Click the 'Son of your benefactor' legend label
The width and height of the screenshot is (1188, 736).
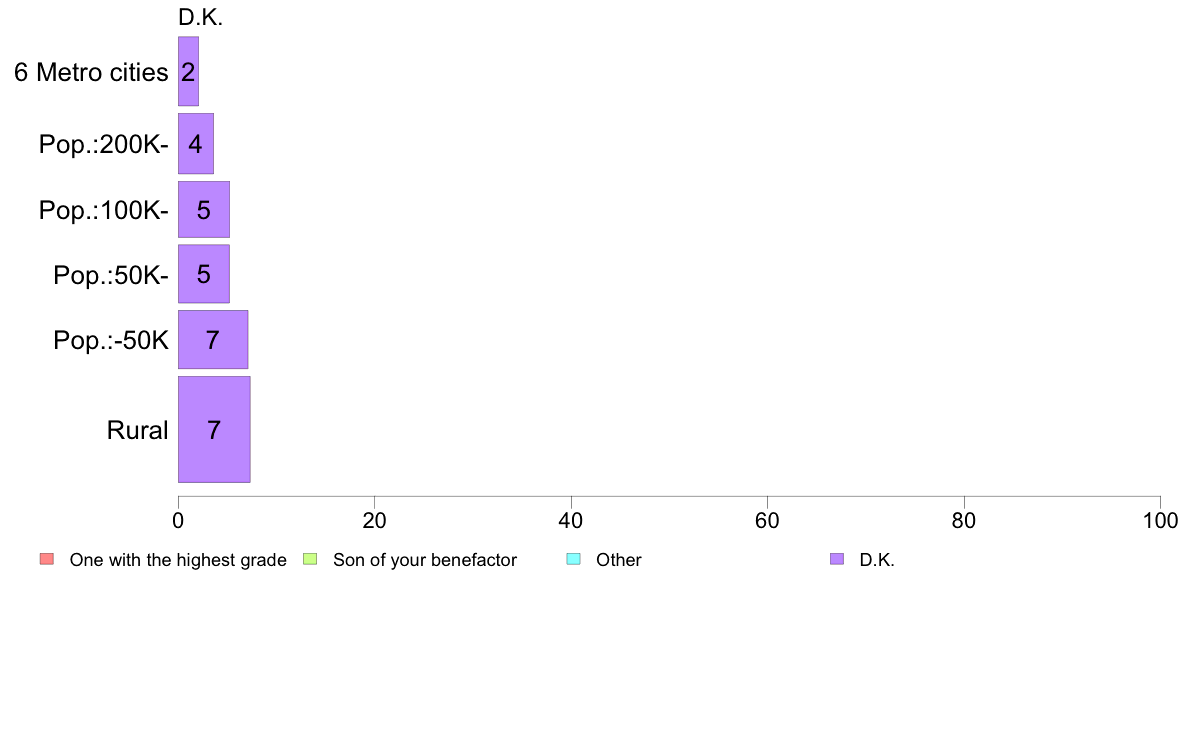pyautogui.click(x=425, y=560)
